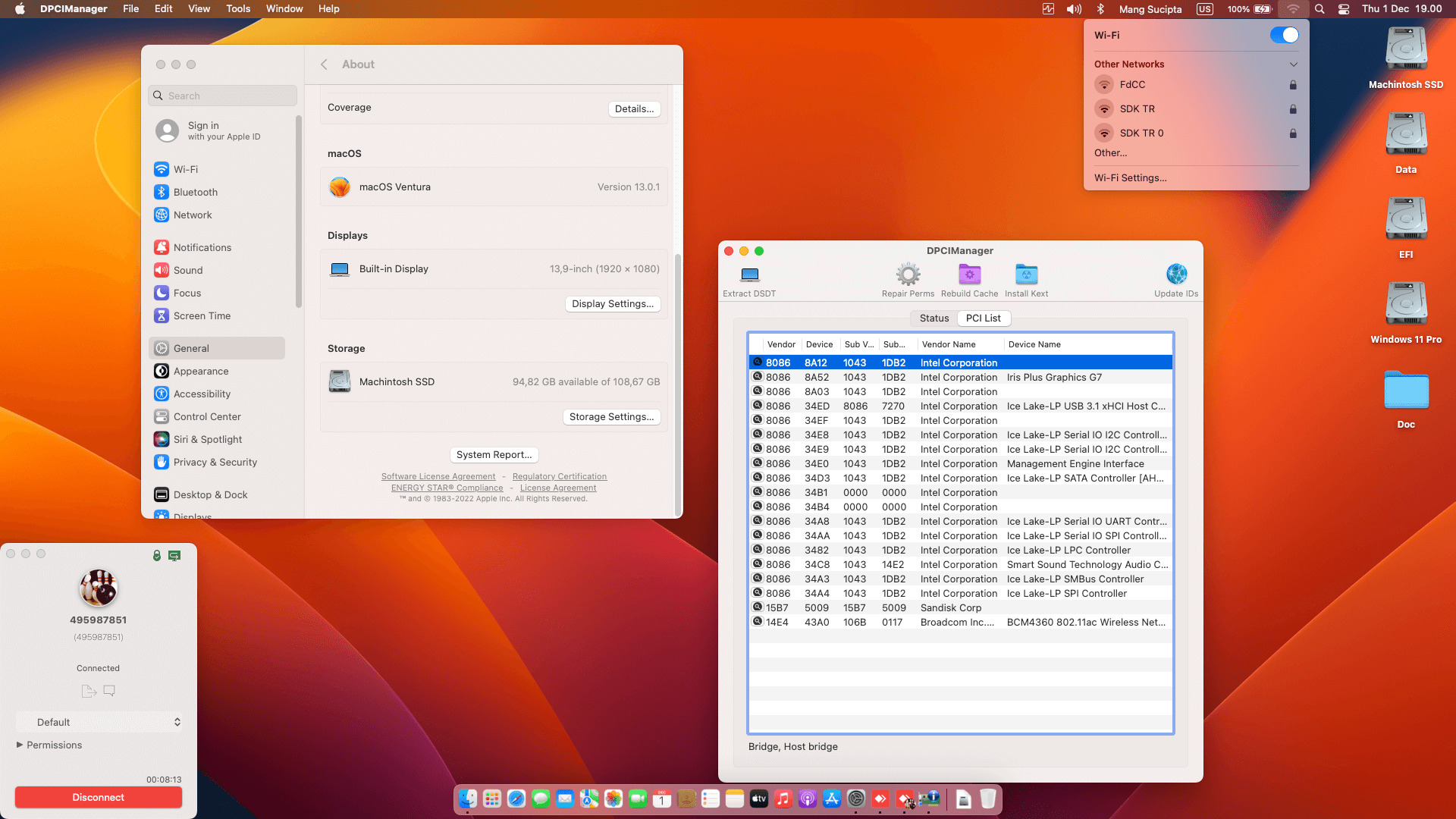Go back from the About pane
Screen dimensions: 1456x819
324,64
